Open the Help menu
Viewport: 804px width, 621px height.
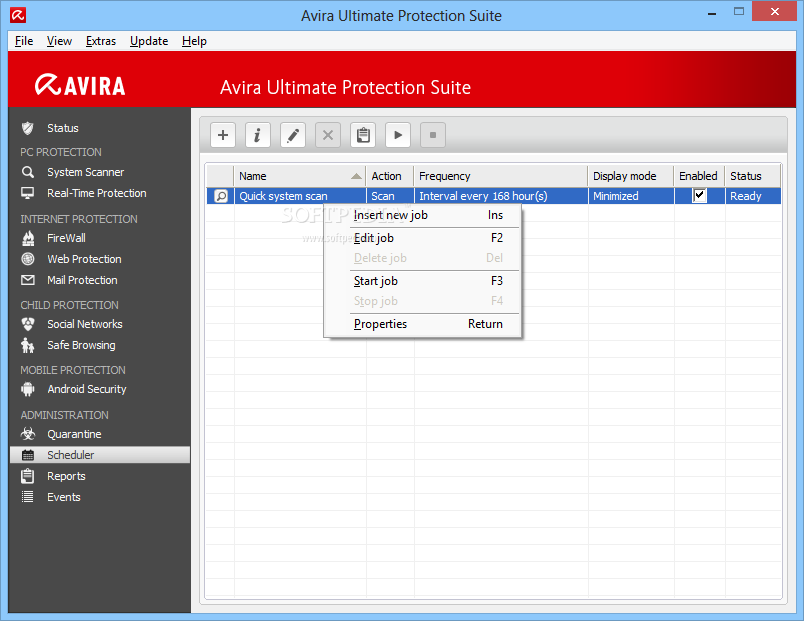pyautogui.click(x=194, y=41)
